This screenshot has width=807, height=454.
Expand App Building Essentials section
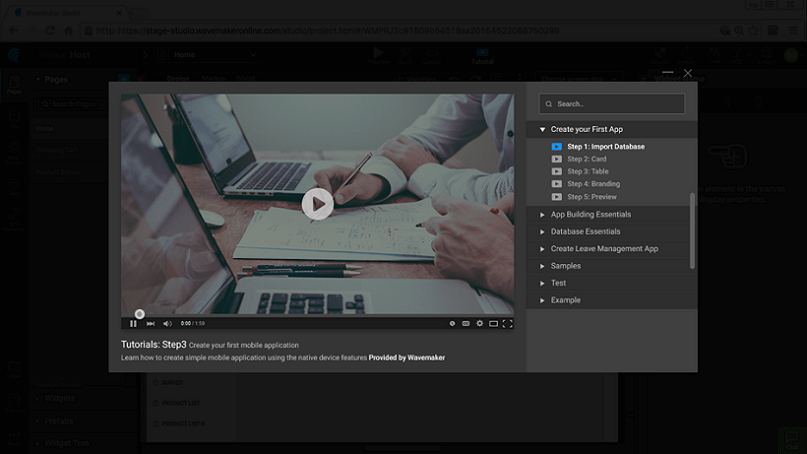click(x=590, y=214)
